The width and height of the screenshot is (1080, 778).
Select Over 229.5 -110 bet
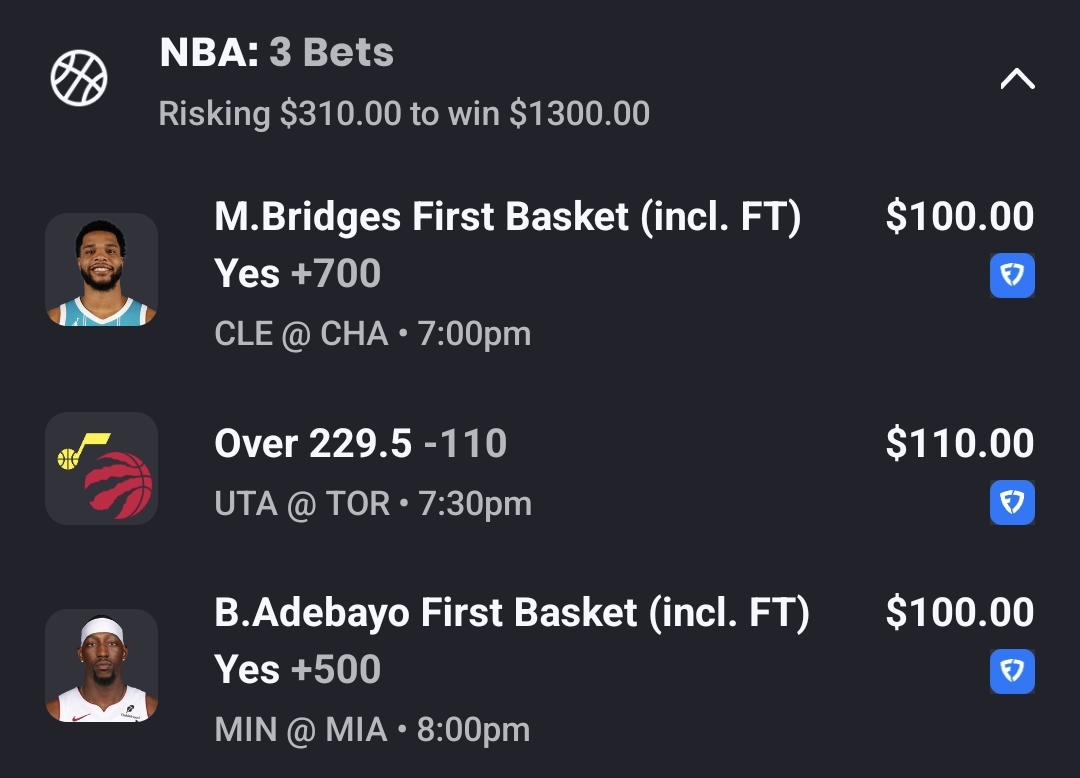coord(360,444)
